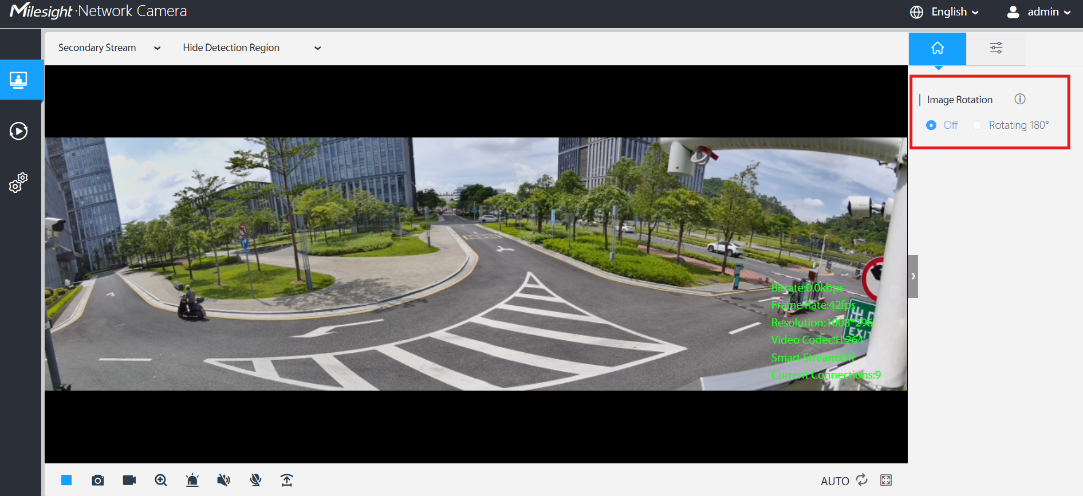This screenshot has height=496, width=1083.
Task: Select the home tab in side panel
Action: pyautogui.click(x=937, y=48)
